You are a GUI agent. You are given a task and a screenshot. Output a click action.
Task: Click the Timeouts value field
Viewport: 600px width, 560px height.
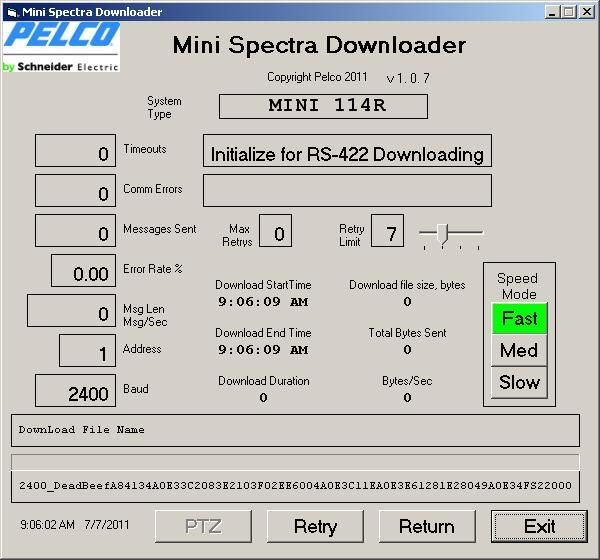point(75,150)
